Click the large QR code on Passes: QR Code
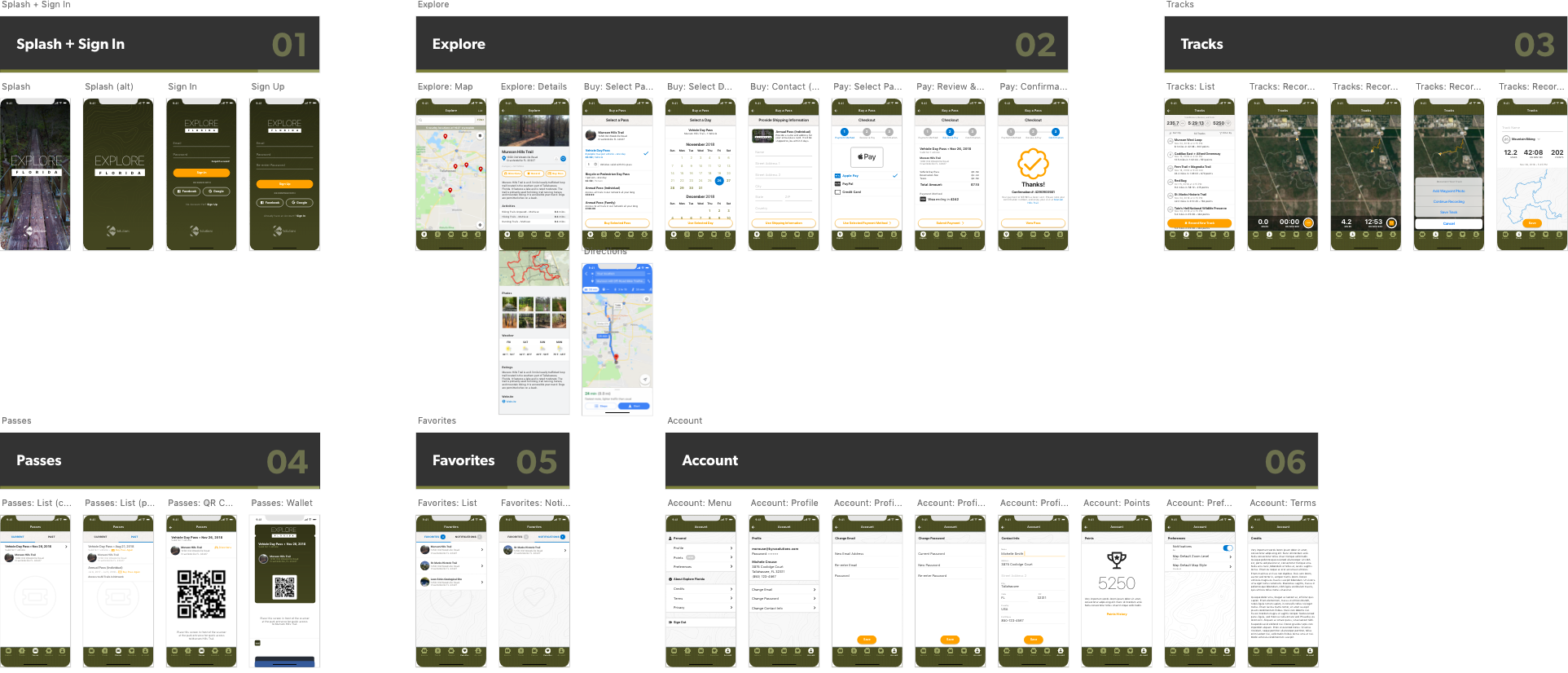 pyautogui.click(x=201, y=594)
